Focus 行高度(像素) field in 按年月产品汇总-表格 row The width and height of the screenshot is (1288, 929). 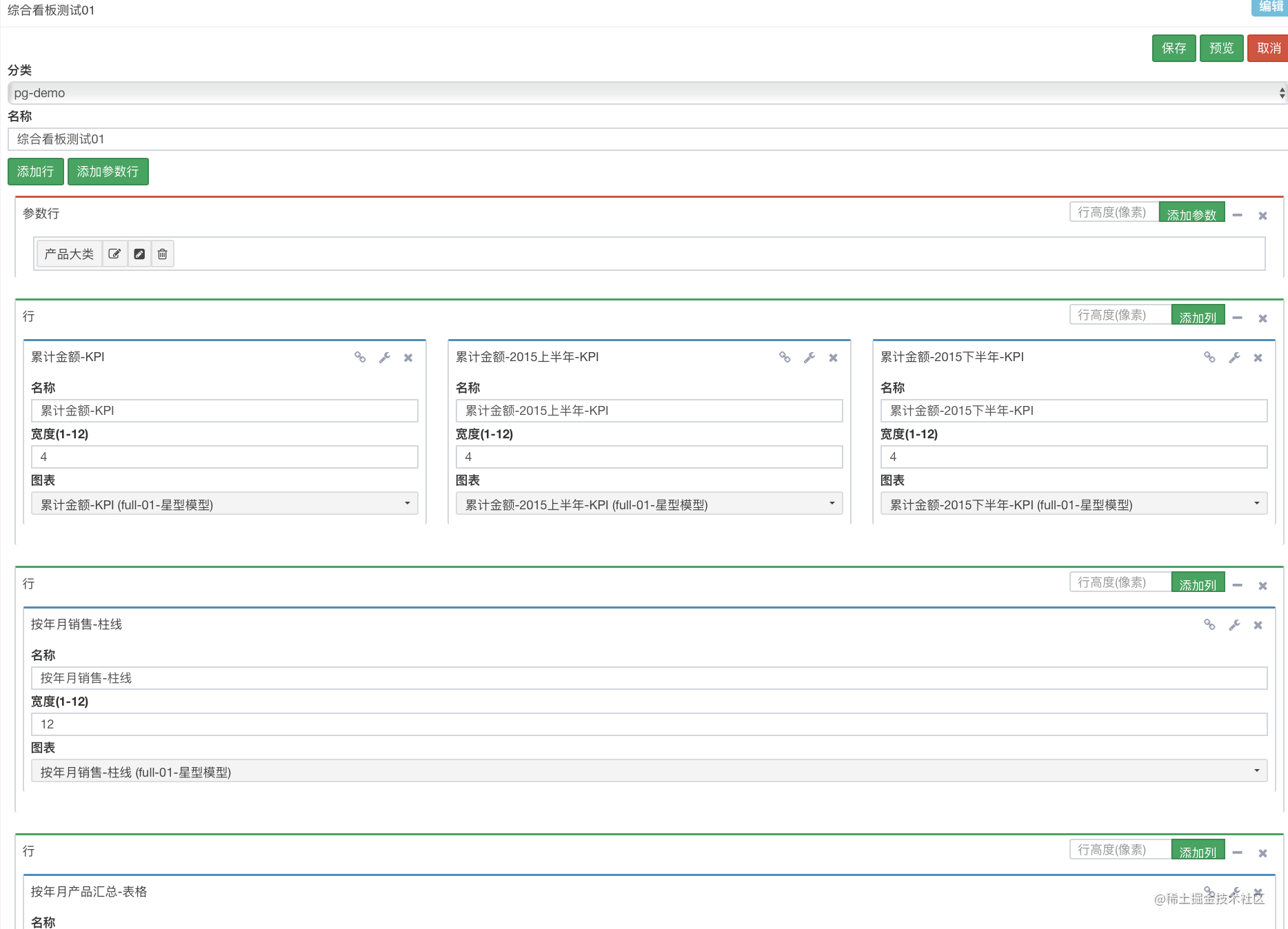pos(1120,850)
